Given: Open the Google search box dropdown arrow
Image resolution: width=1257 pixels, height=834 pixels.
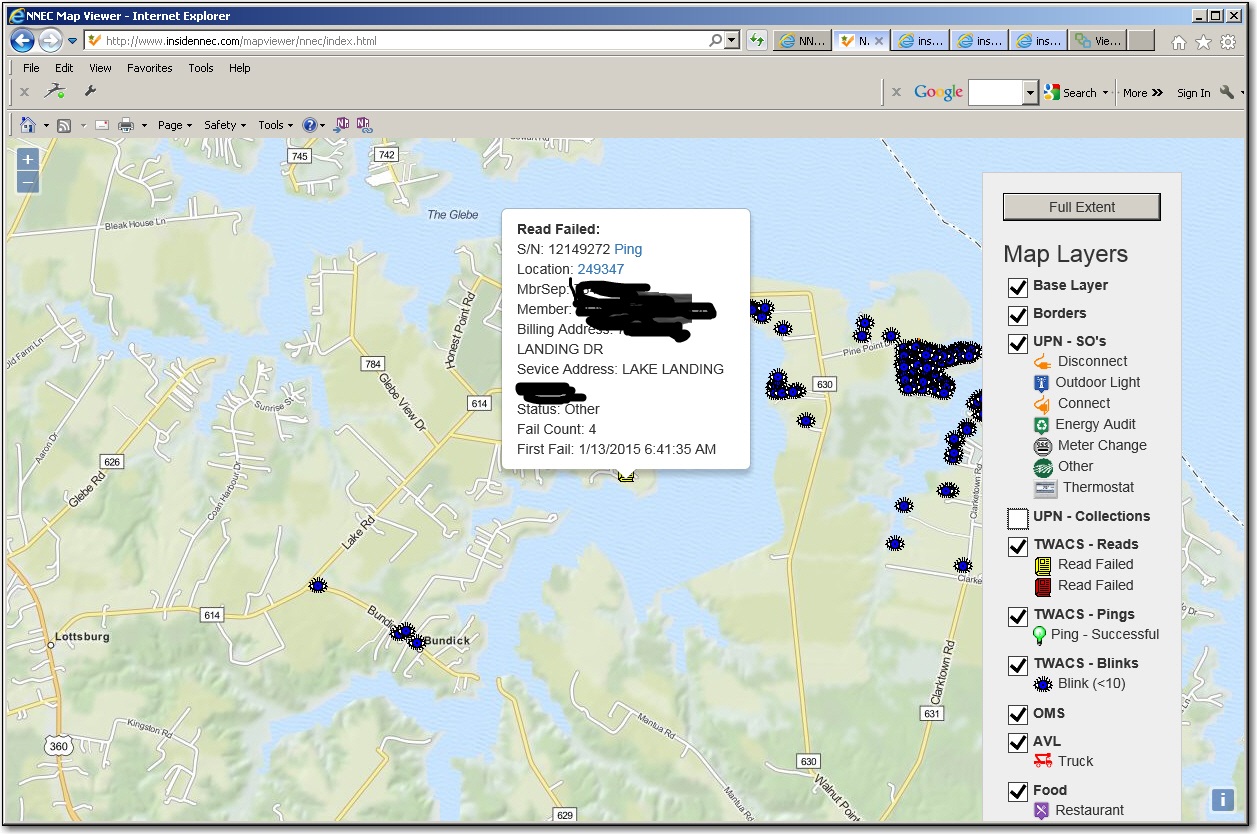Looking at the screenshot, I should pos(1030,93).
